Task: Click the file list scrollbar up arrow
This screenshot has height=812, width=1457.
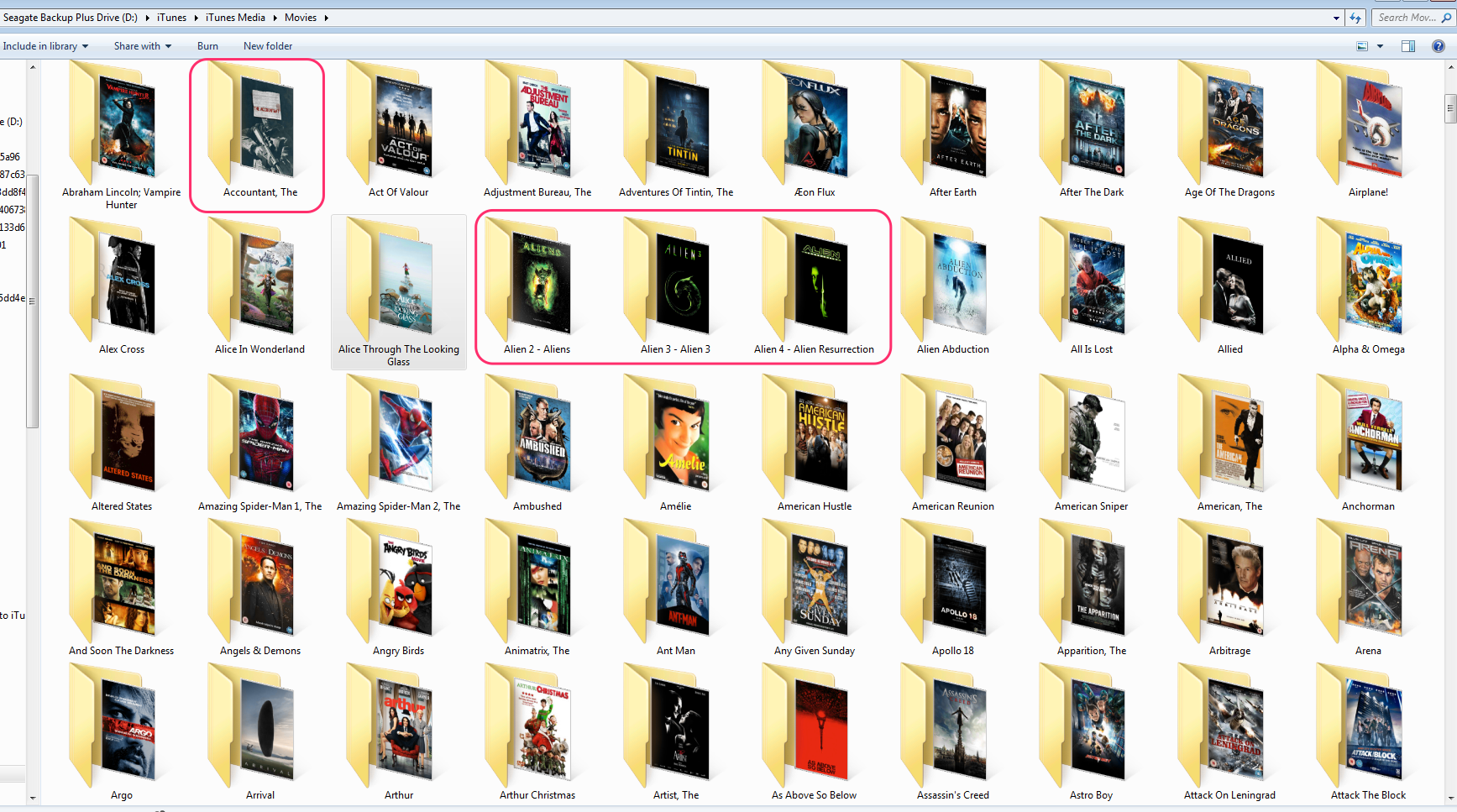Action: [1450, 66]
